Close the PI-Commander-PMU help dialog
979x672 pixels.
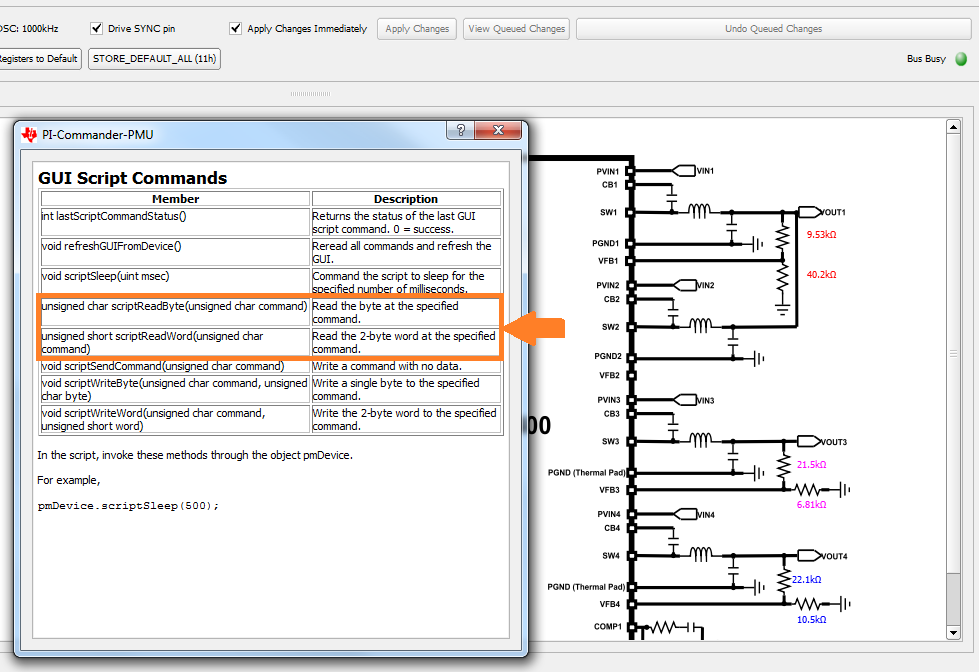click(499, 132)
